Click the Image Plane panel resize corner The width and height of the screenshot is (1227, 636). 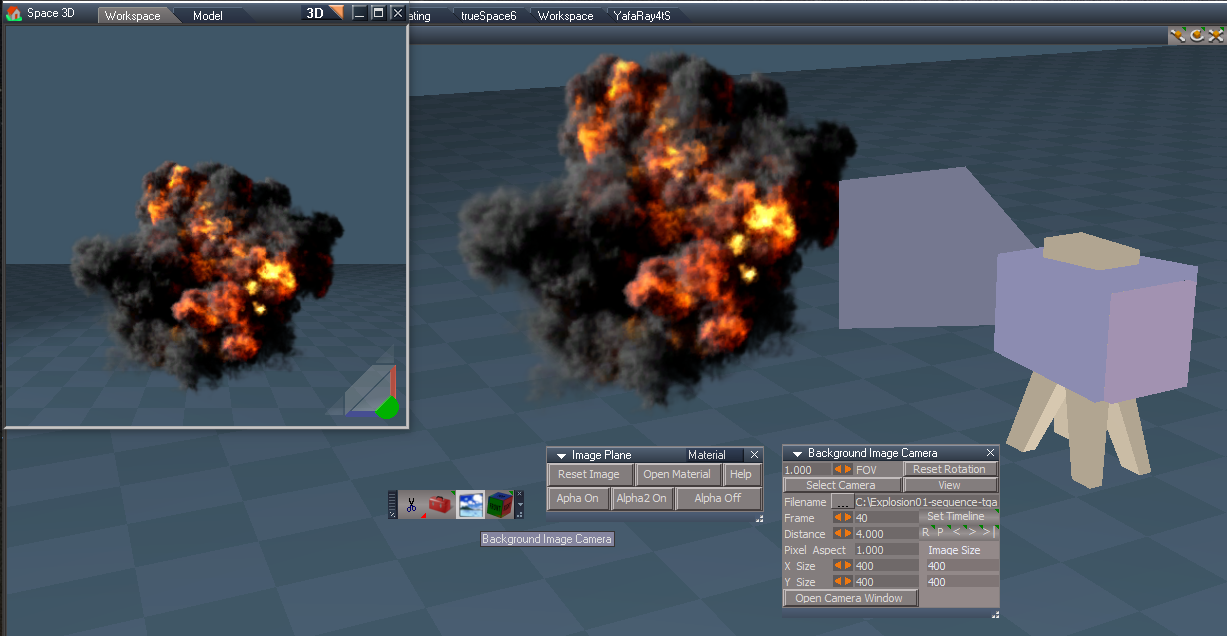coord(759,519)
